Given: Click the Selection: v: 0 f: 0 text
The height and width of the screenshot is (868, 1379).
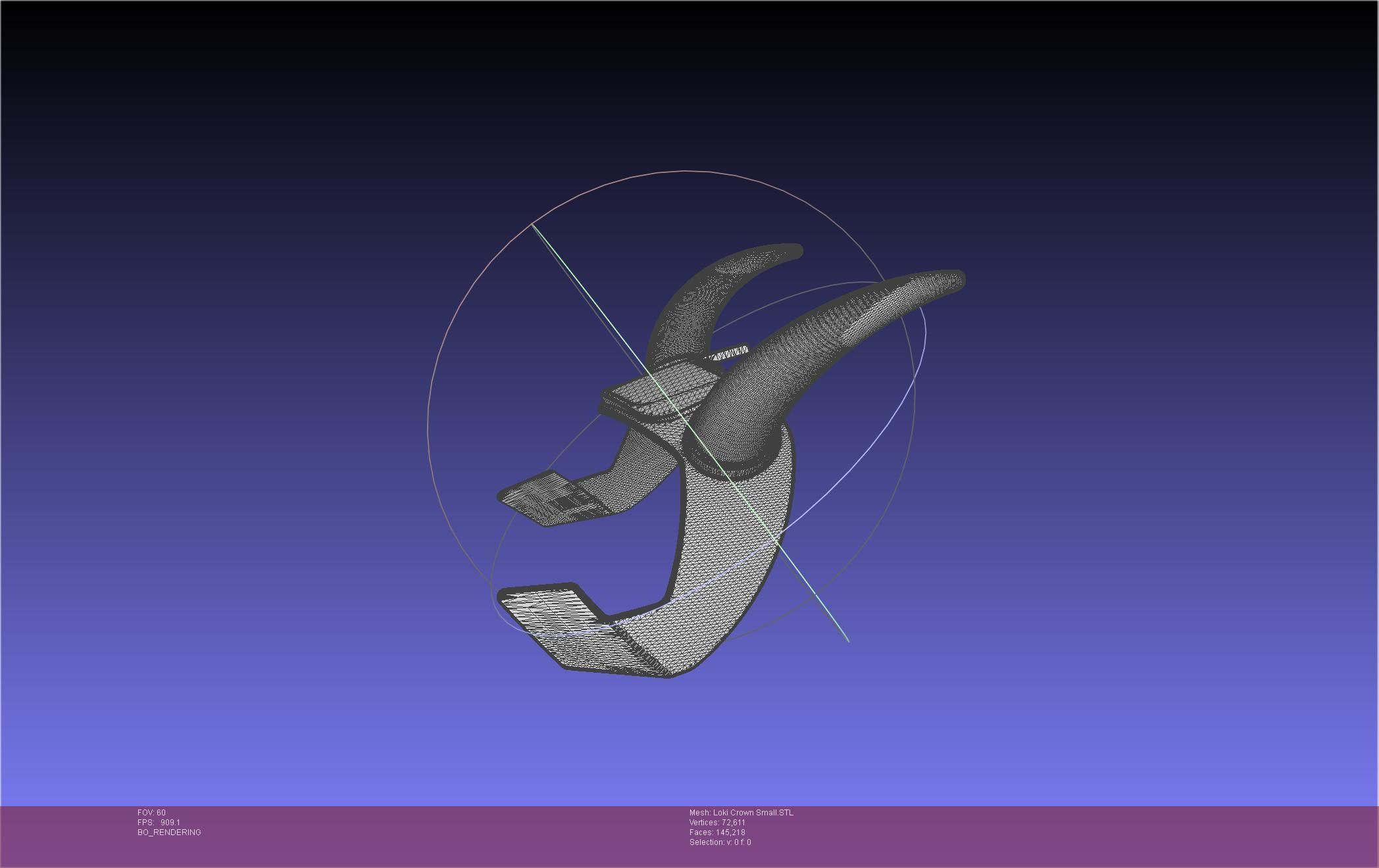Looking at the screenshot, I should coord(720,842).
